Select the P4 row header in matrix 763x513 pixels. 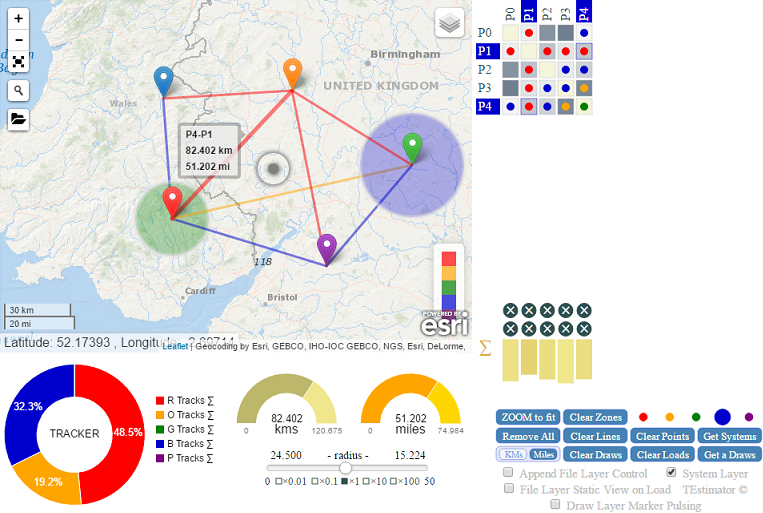tap(485, 106)
